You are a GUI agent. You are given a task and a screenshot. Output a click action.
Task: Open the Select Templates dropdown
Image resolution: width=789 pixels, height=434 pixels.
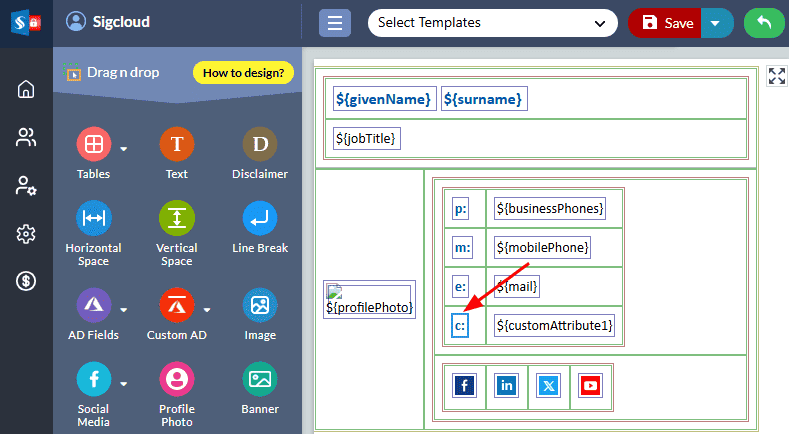[492, 22]
